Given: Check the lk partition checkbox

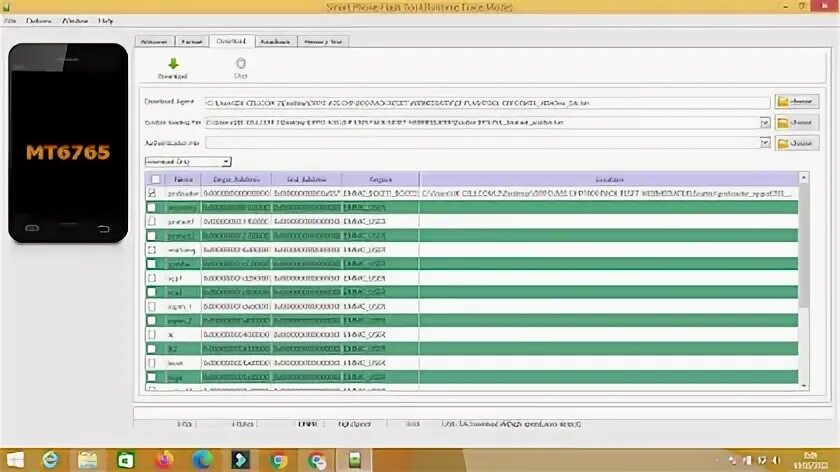Looking at the screenshot, I should coord(152,334).
